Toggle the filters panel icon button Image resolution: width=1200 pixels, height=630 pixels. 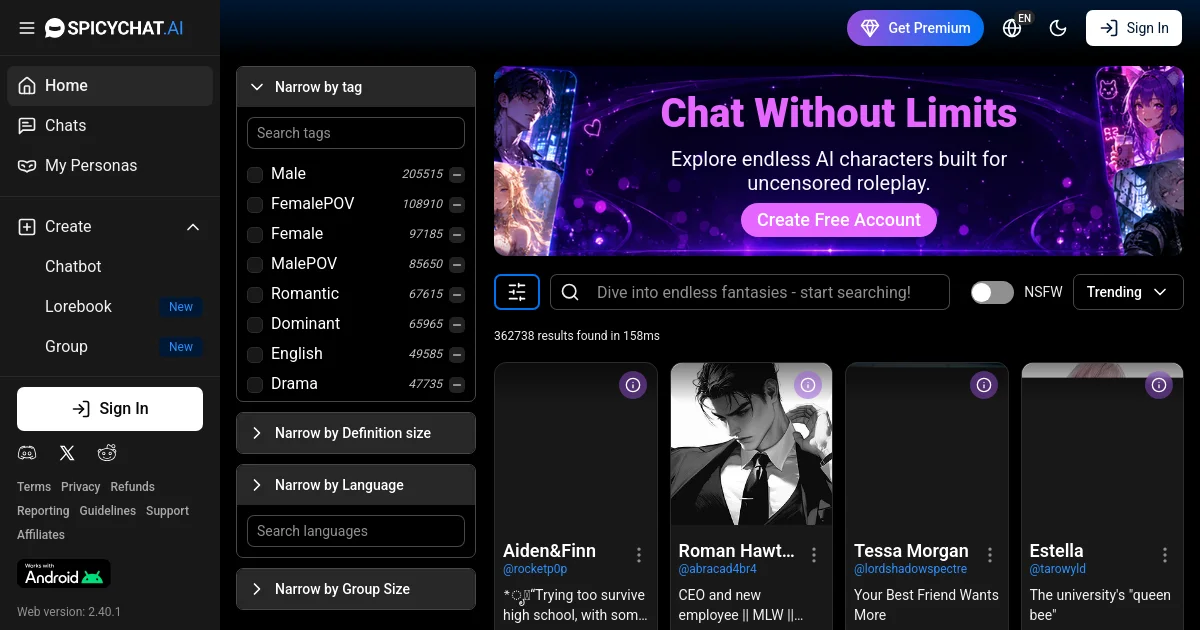(x=517, y=292)
